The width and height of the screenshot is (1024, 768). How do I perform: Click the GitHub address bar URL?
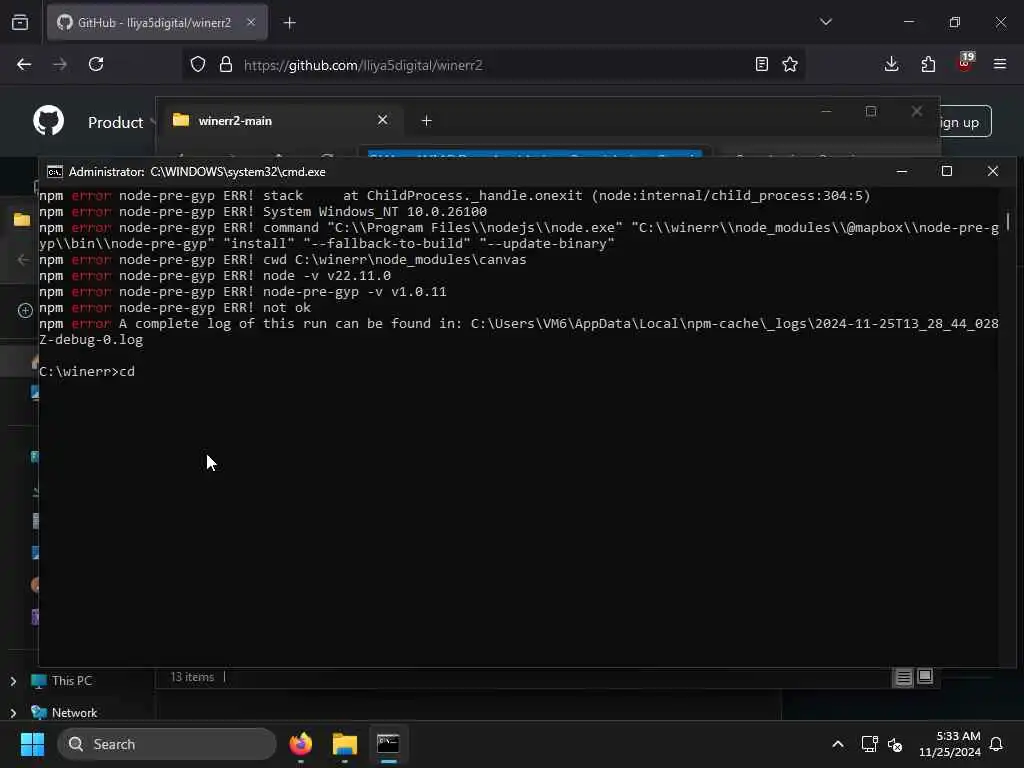click(x=363, y=65)
